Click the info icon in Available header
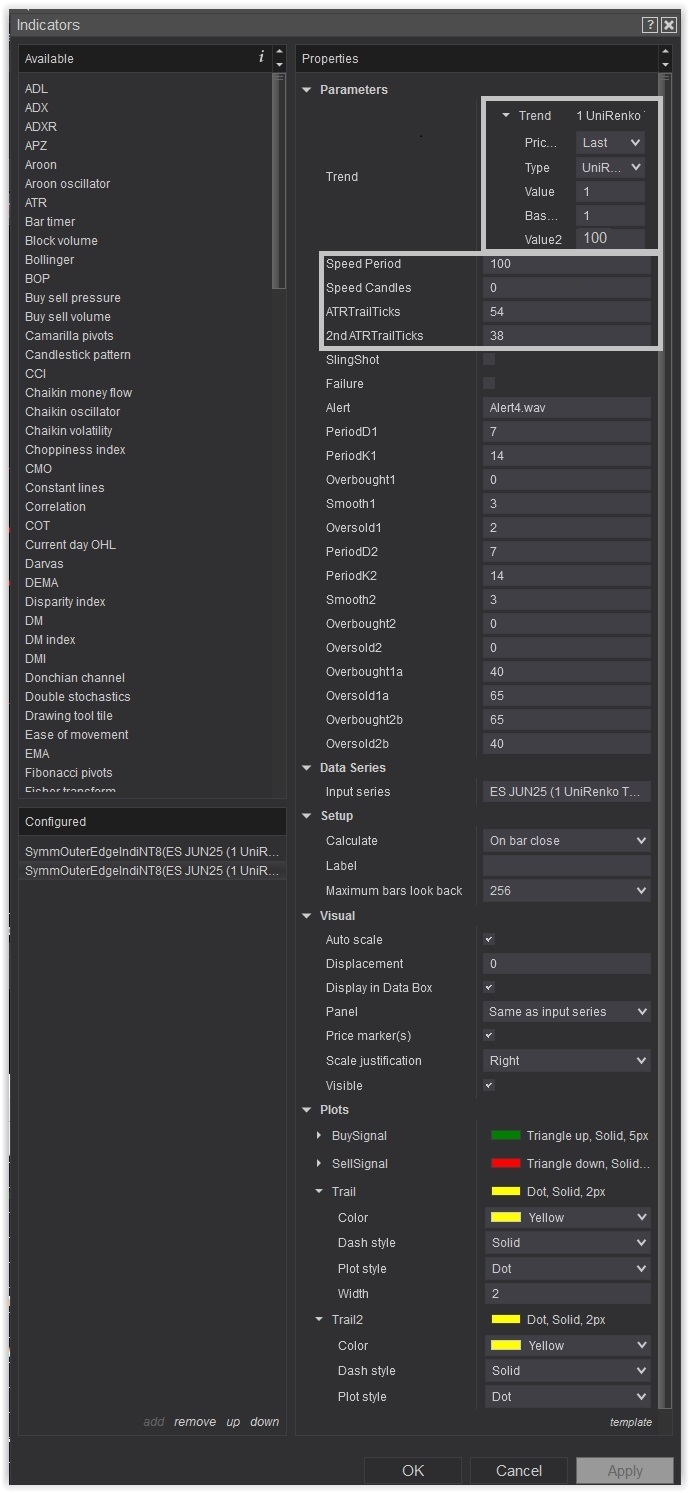This screenshot has height=1493, width=689. click(x=262, y=57)
